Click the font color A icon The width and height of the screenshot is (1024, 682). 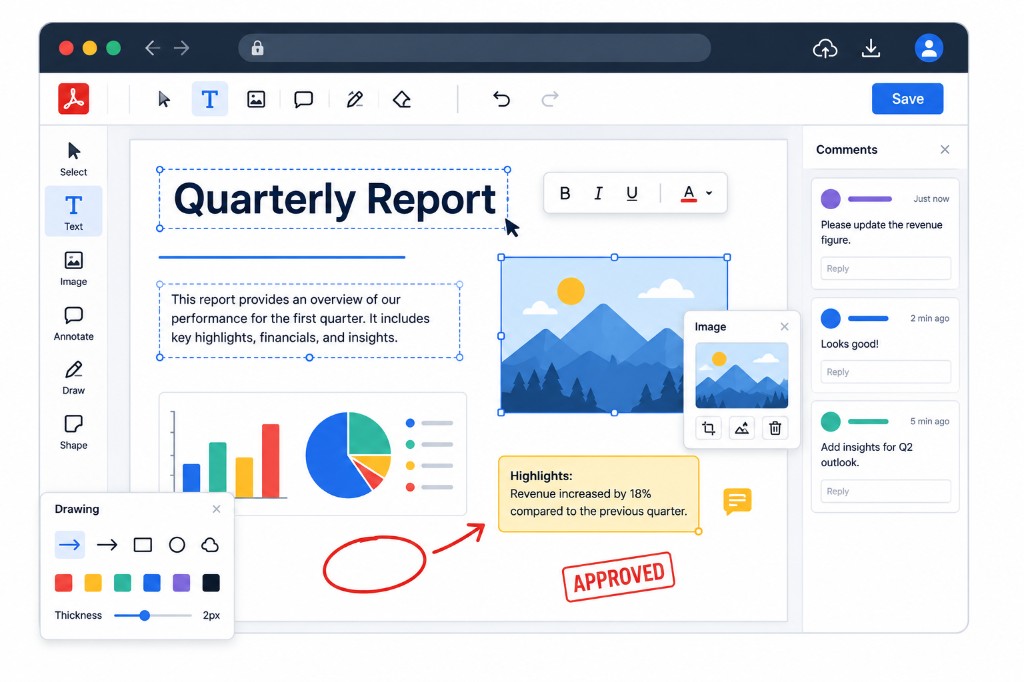pos(688,193)
